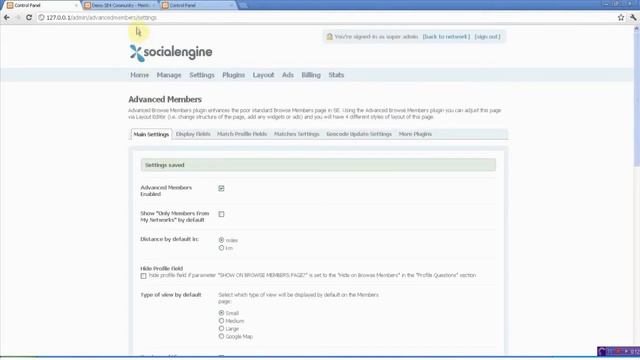The width and height of the screenshot is (640, 360).
Task: Click the site info icon in address bar
Action: tap(41, 18)
